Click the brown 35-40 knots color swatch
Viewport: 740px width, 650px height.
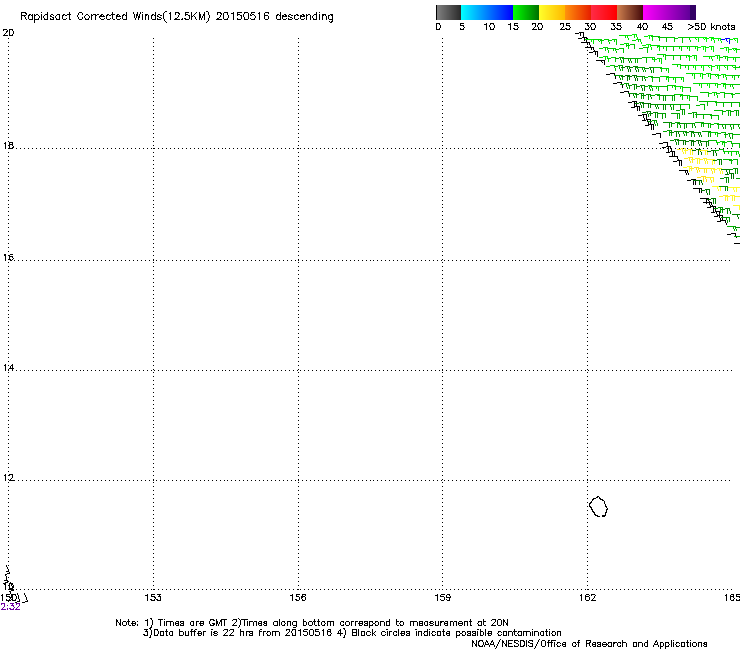click(630, 12)
